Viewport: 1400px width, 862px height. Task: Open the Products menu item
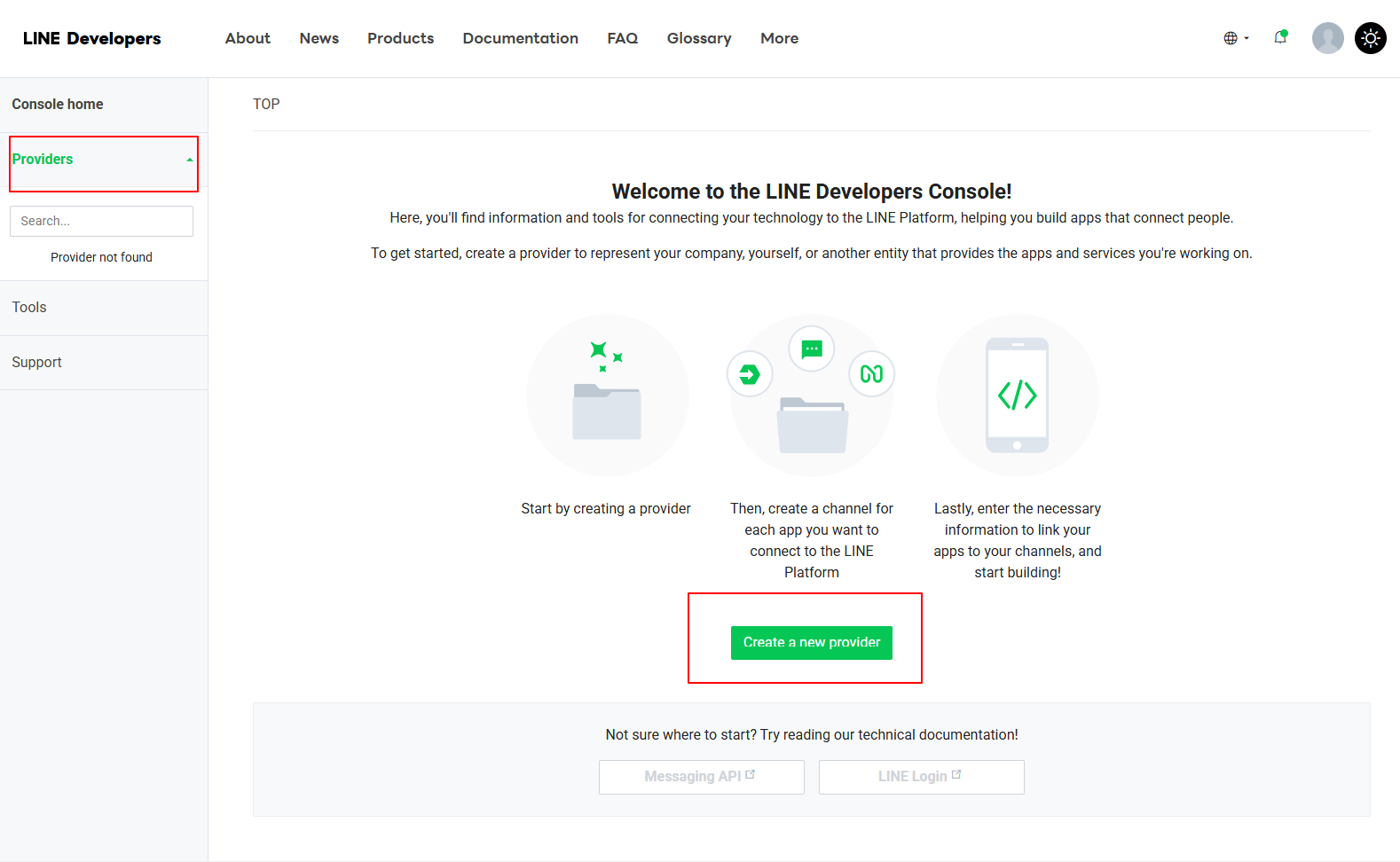point(400,38)
